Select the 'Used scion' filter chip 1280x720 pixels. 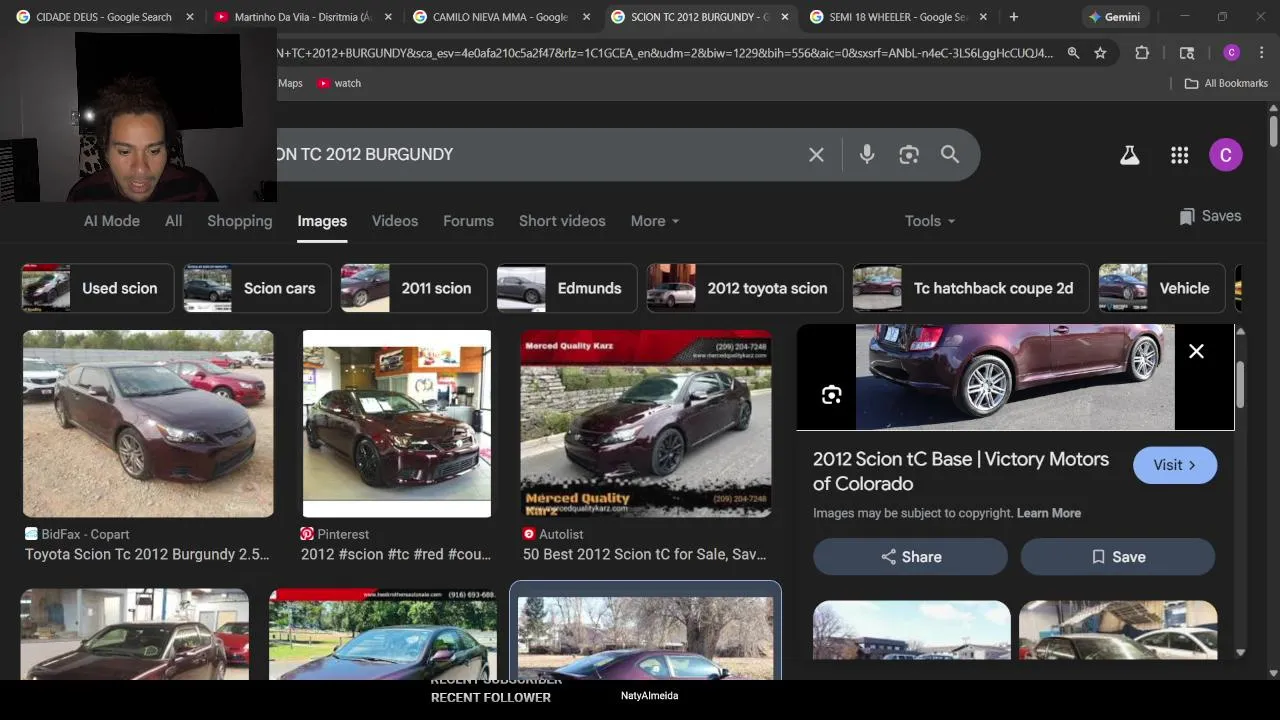tap(98, 288)
